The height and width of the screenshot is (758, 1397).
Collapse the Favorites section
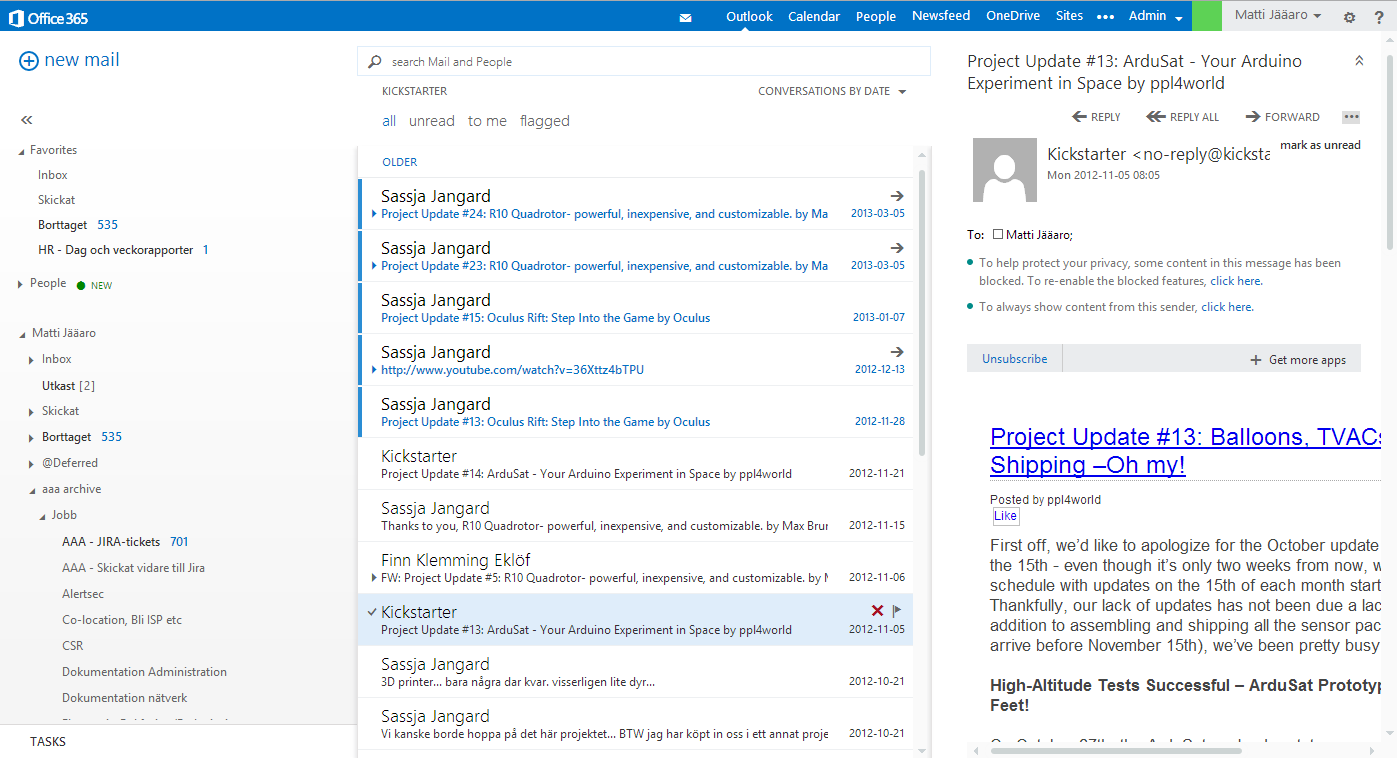coord(22,151)
